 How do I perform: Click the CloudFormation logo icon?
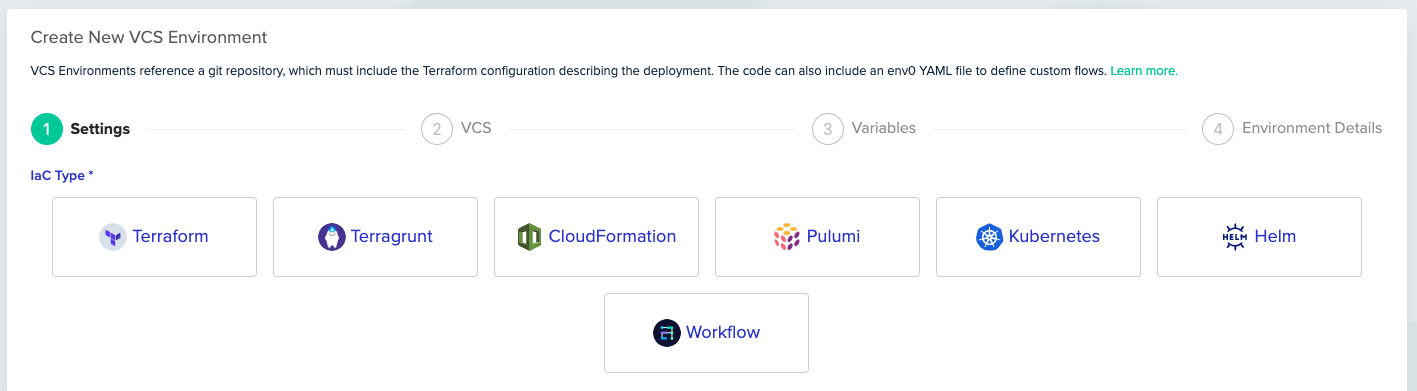tap(529, 237)
